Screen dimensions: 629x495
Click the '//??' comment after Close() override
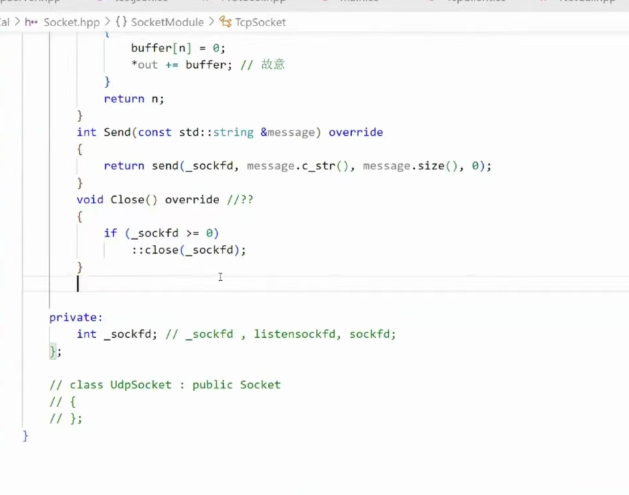[240, 200]
